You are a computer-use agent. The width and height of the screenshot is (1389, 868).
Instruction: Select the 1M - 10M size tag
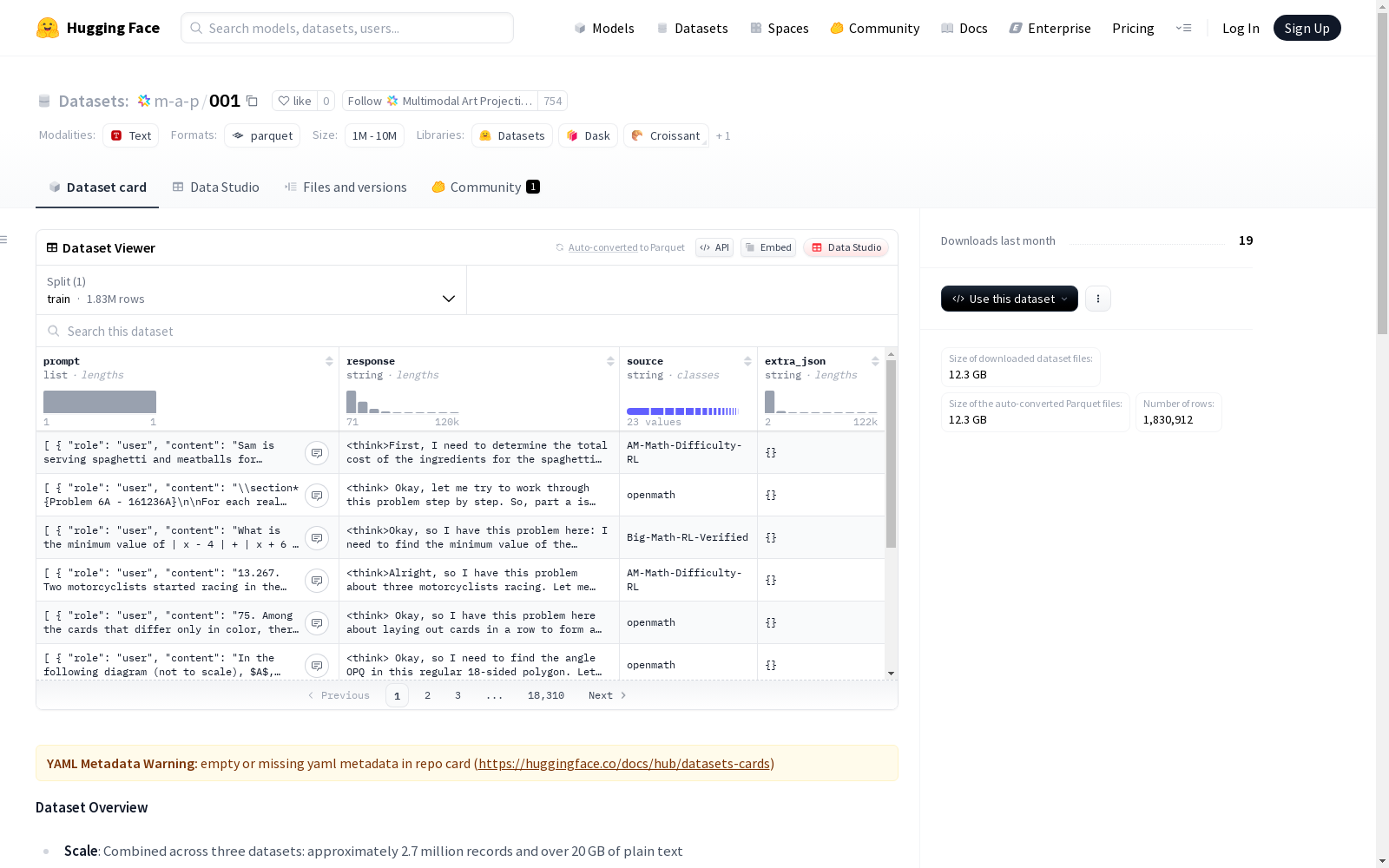point(374,135)
